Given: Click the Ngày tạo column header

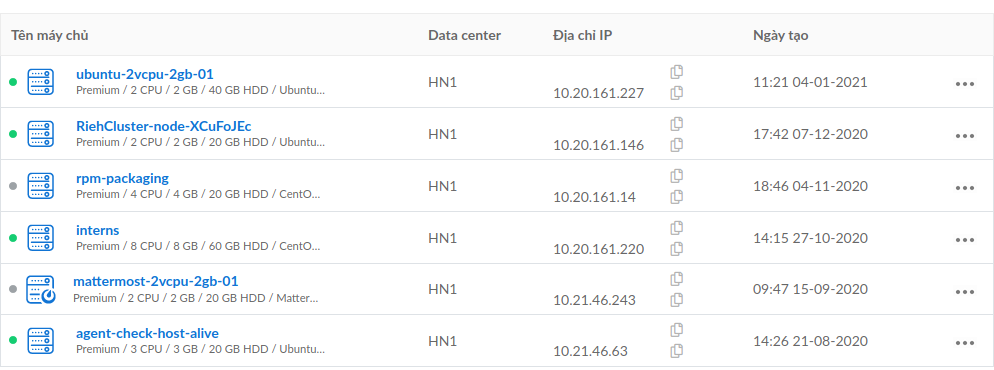Looking at the screenshot, I should [x=780, y=35].
